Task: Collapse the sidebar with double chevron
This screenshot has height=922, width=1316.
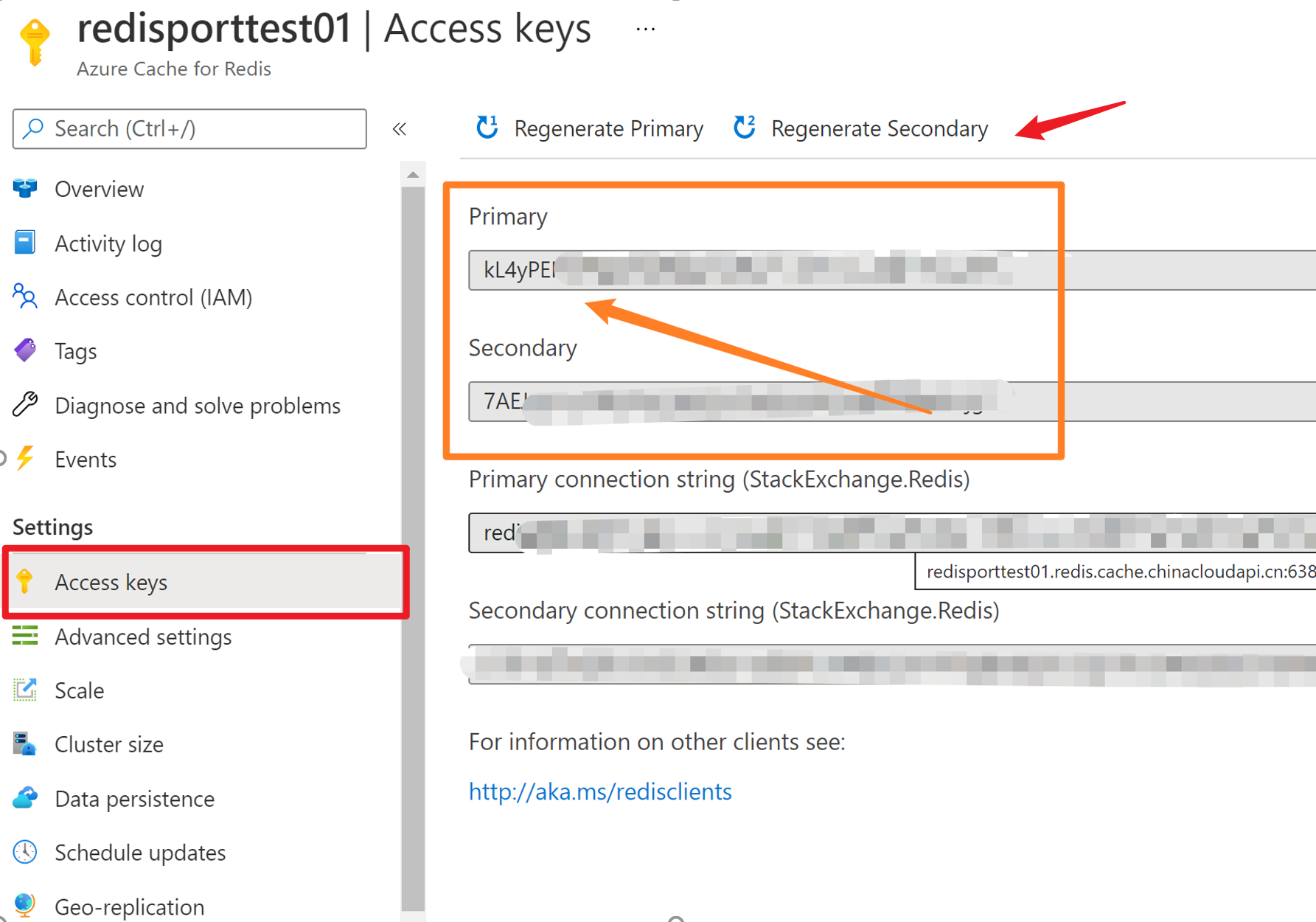Action: click(400, 129)
